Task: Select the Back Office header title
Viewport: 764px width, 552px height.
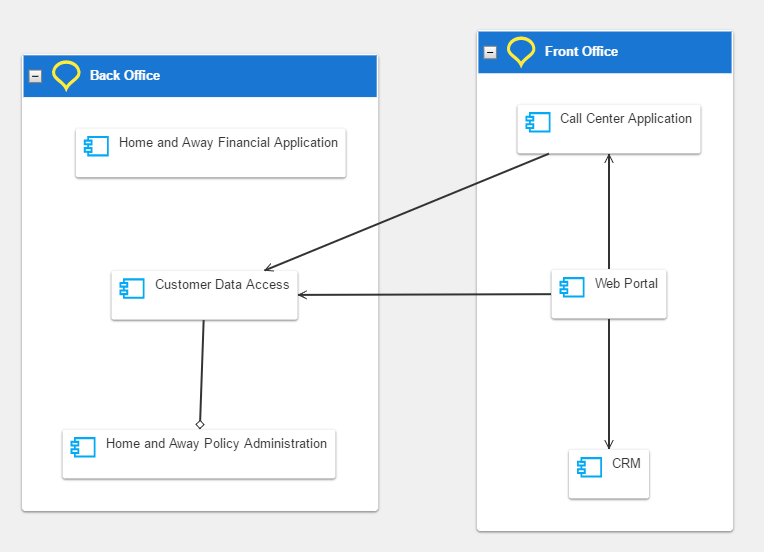Action: click(125, 76)
